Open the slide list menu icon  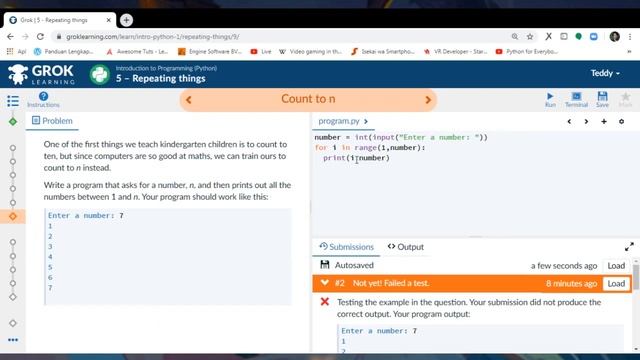pyautogui.click(x=13, y=100)
